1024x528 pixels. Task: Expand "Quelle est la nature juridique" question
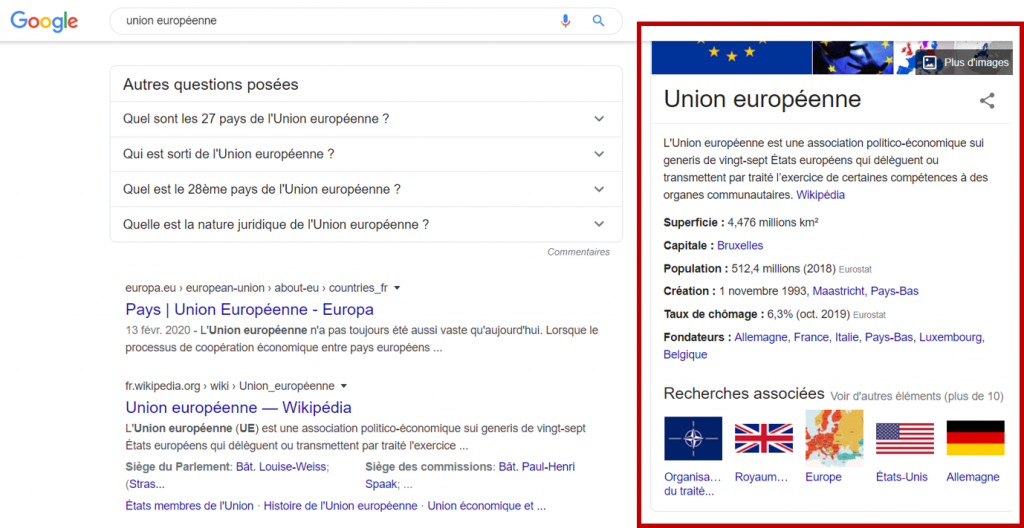click(x=599, y=224)
